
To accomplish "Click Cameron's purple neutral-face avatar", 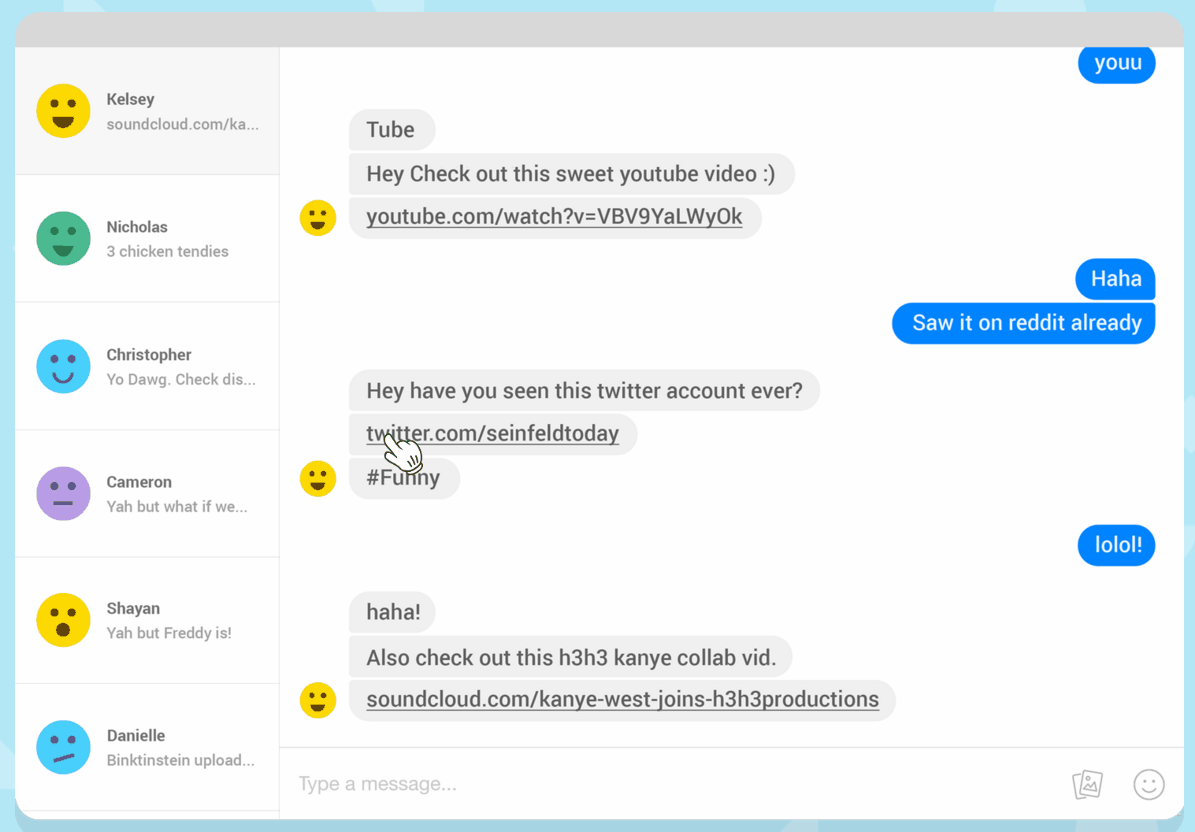I will point(63,494).
